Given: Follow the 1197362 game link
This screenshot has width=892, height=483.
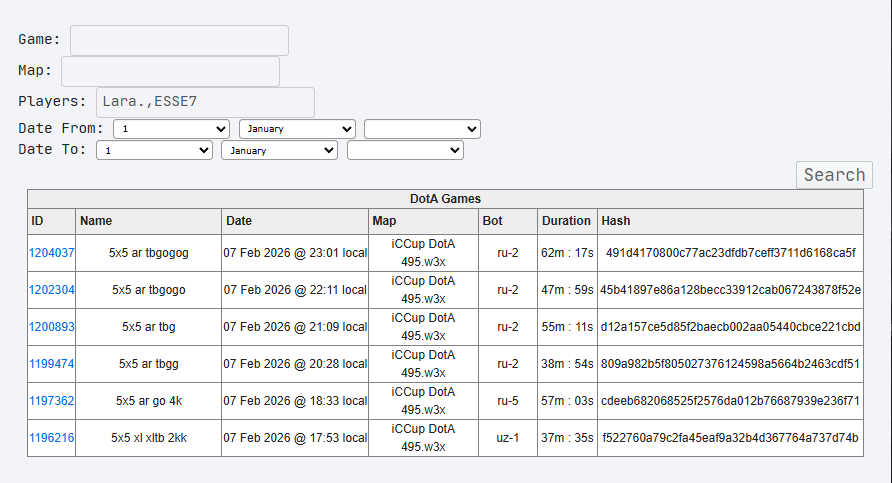Looking at the screenshot, I should (x=52, y=401).
